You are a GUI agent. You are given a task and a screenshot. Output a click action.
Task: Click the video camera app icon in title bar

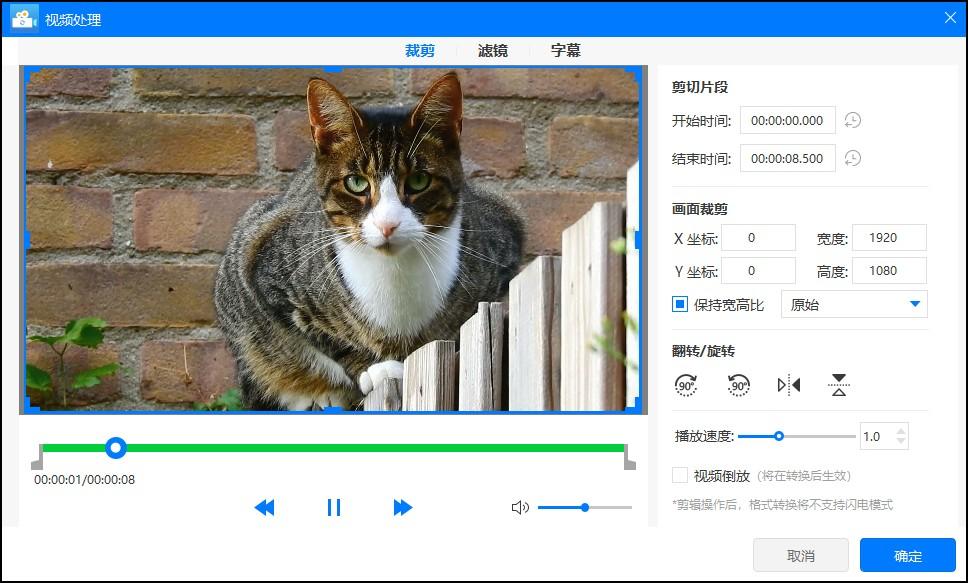point(24,19)
